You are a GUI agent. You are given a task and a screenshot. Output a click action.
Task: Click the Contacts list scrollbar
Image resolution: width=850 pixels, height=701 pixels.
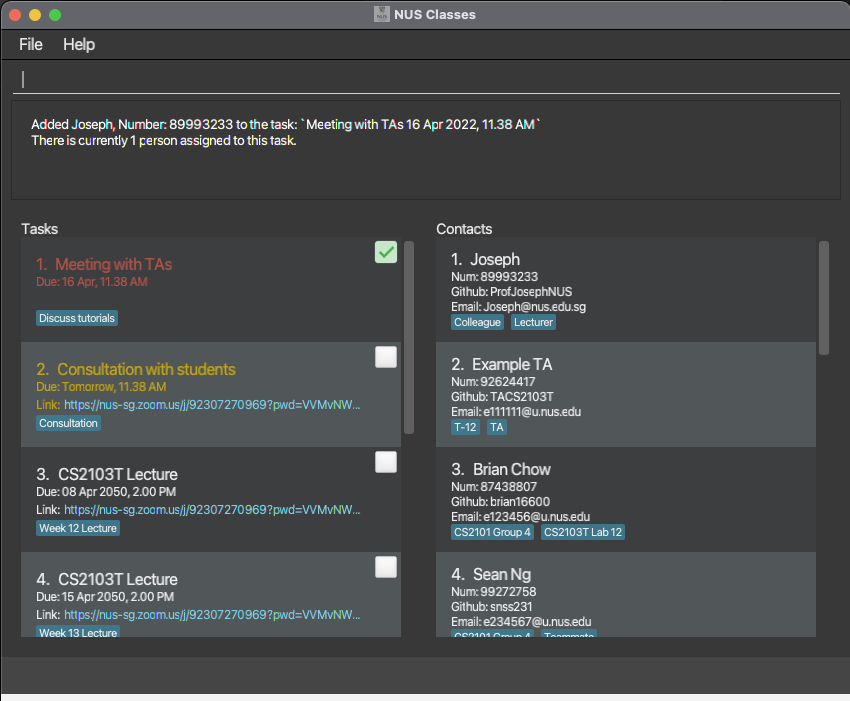coord(824,298)
